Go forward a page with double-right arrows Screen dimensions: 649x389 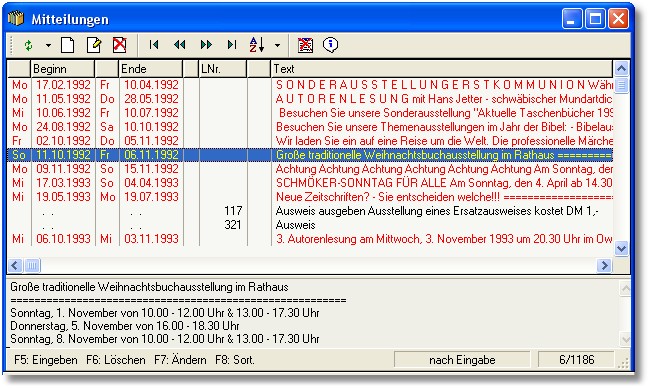pos(206,45)
